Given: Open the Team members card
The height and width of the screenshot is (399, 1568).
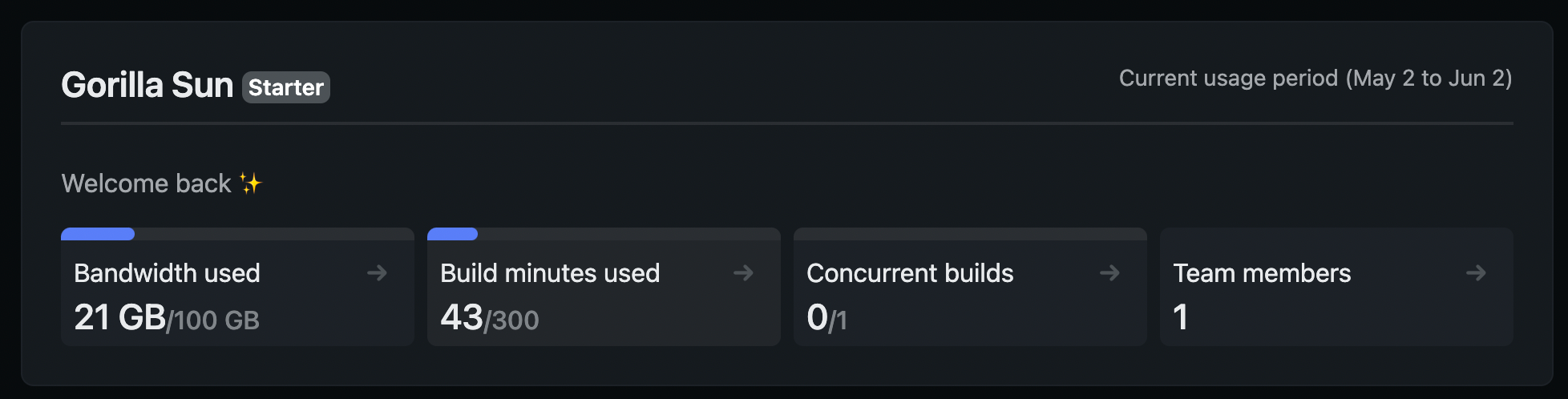Looking at the screenshot, I should 1336,287.
